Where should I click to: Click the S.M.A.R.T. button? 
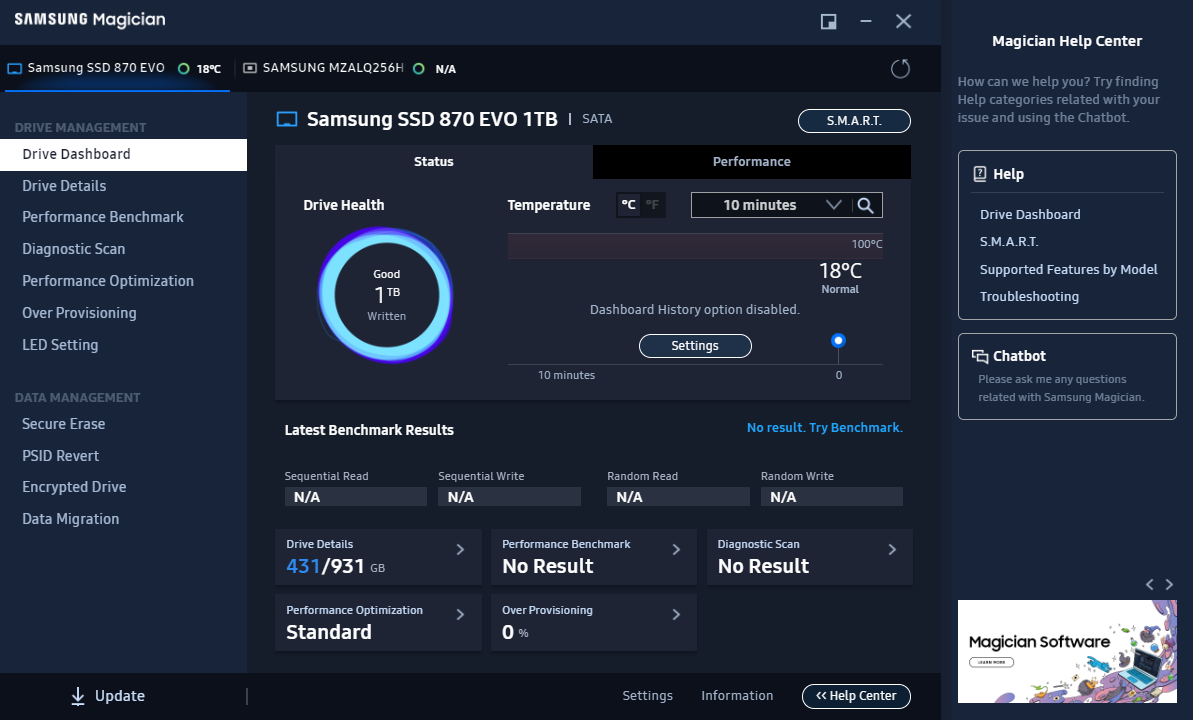(854, 121)
